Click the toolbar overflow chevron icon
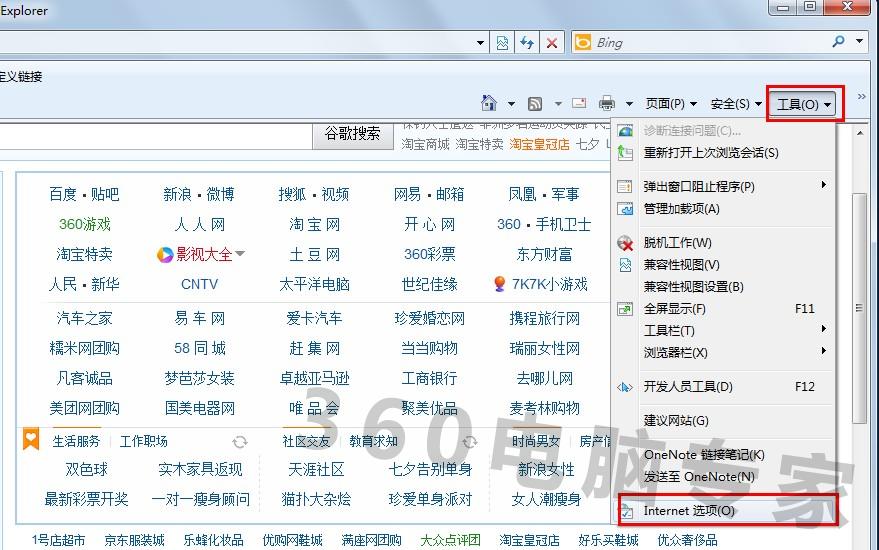 point(862,97)
